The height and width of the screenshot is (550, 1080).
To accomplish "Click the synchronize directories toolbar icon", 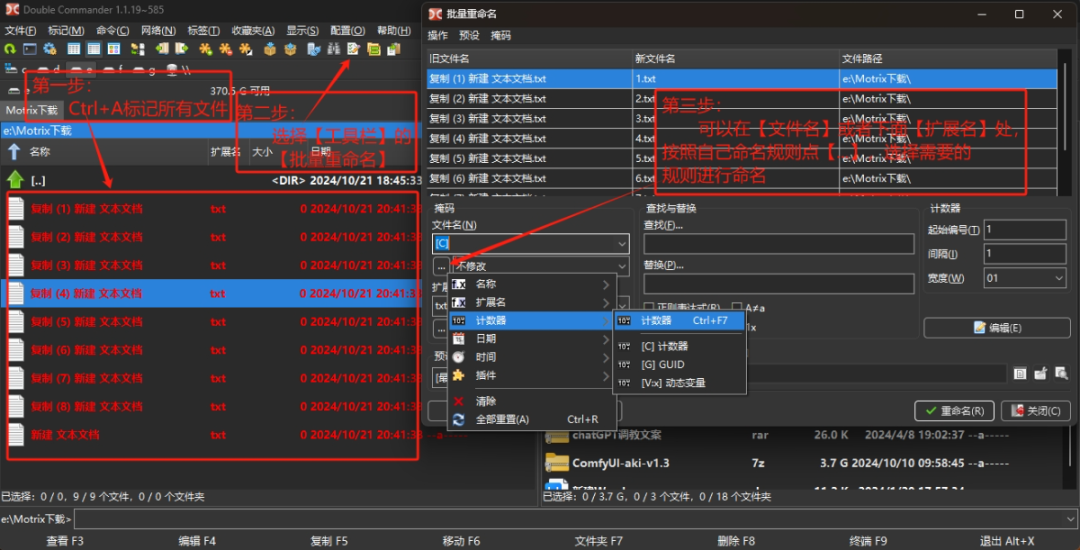I will point(138,49).
